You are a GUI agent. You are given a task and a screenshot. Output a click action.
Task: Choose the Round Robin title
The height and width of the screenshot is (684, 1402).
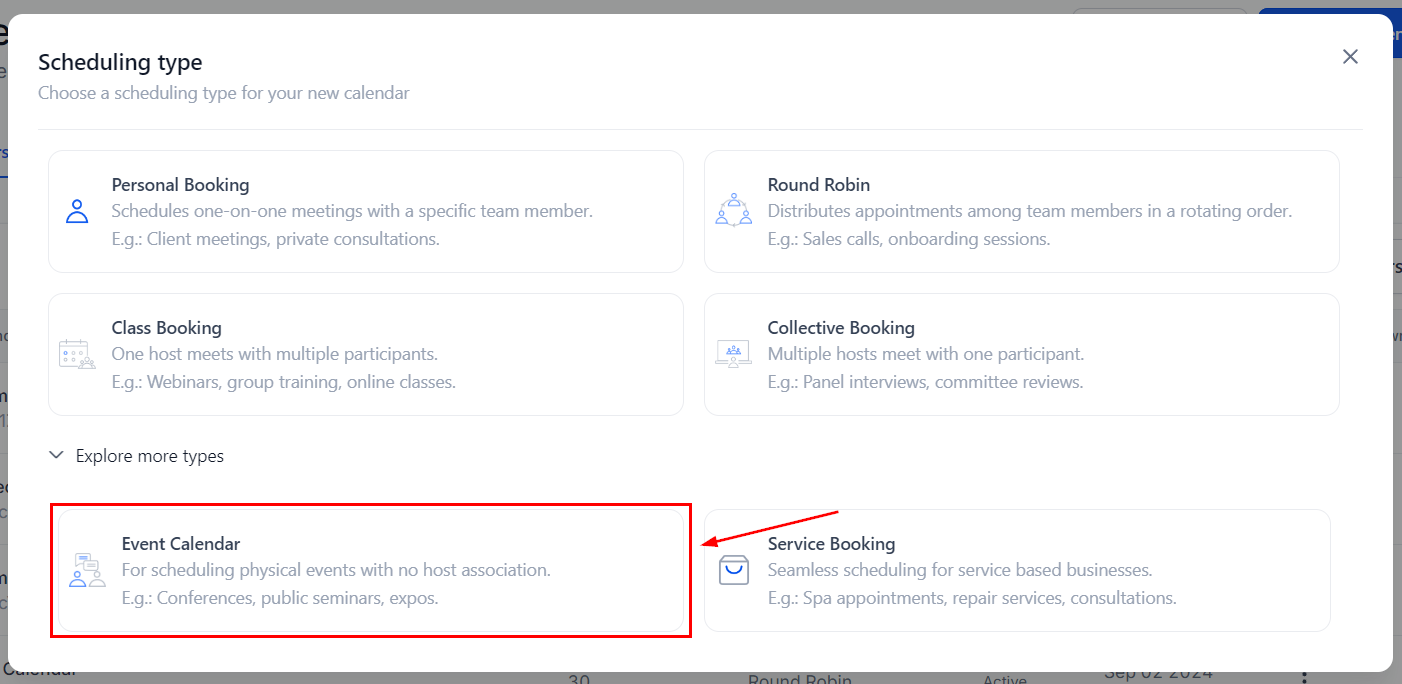tap(818, 185)
